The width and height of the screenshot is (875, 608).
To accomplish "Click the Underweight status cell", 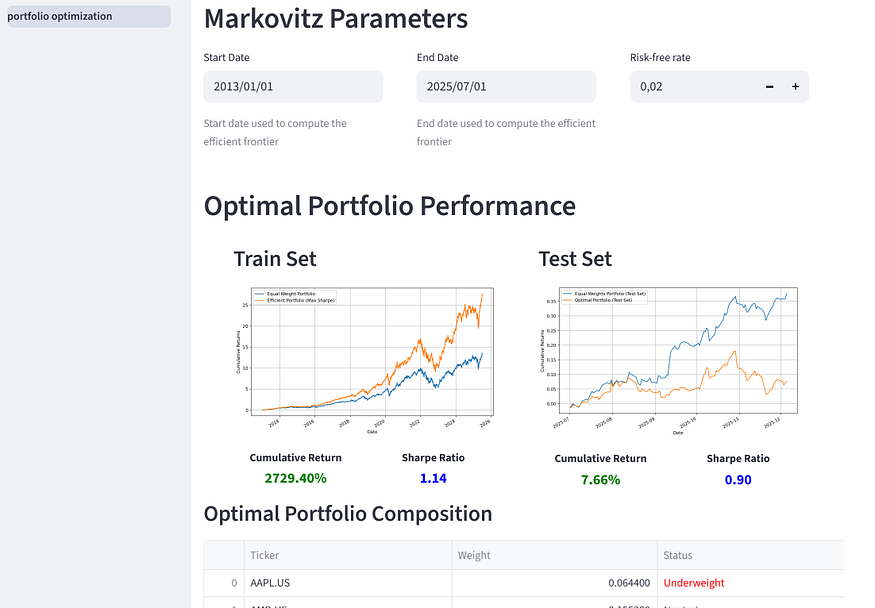I will [x=748, y=583].
